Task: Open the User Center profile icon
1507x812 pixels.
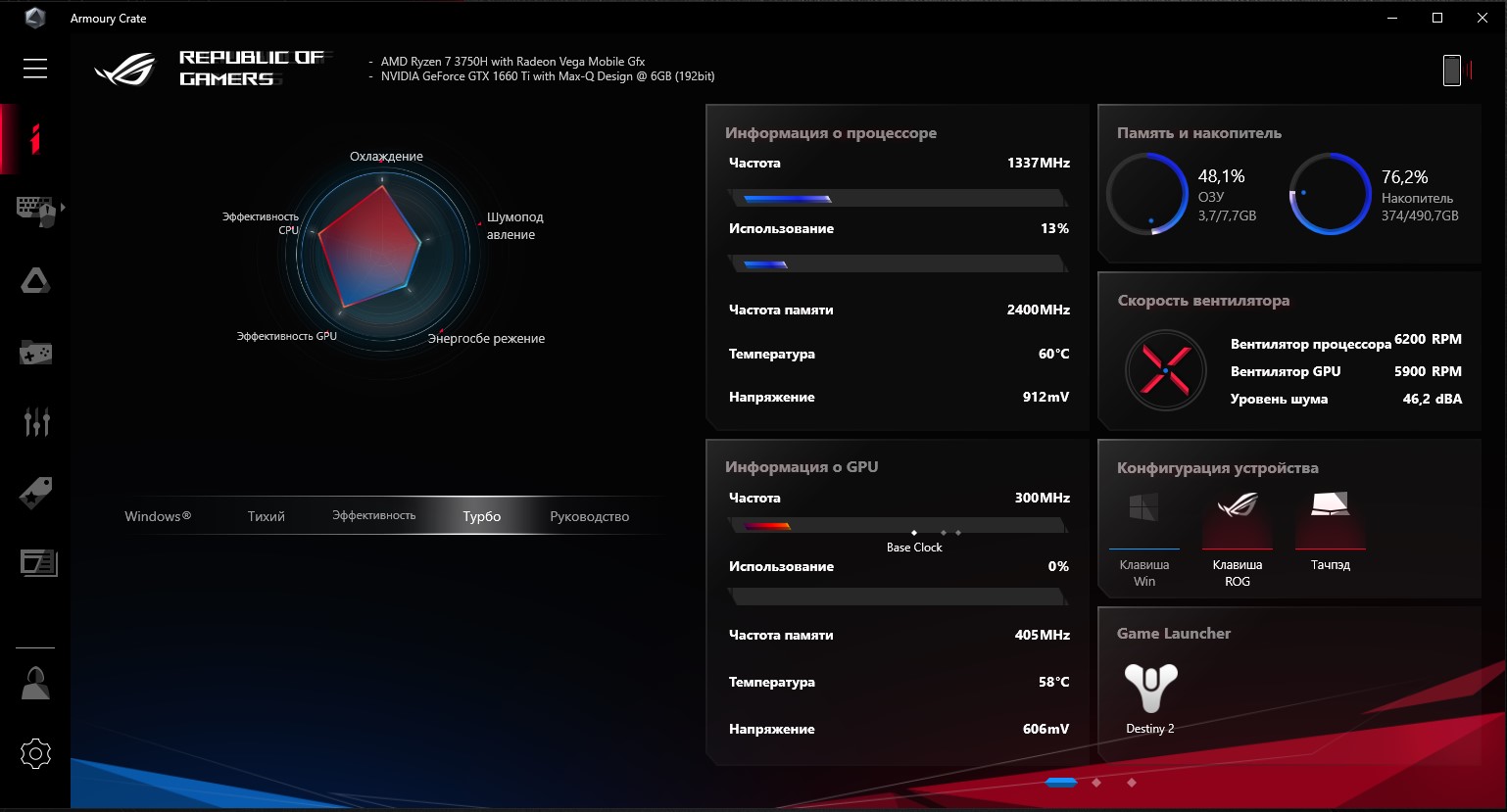Action: [x=35, y=684]
